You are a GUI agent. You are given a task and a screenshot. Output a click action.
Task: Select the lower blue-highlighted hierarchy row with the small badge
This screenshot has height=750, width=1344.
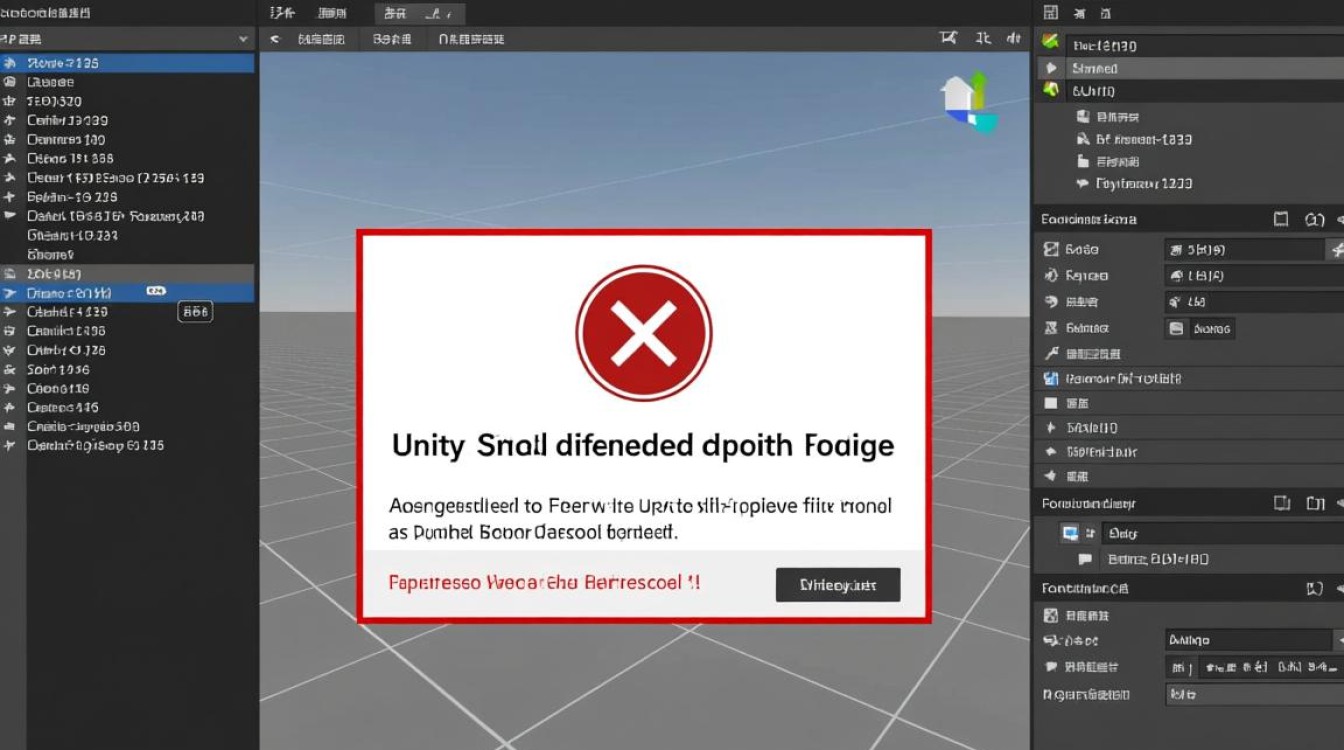127,293
